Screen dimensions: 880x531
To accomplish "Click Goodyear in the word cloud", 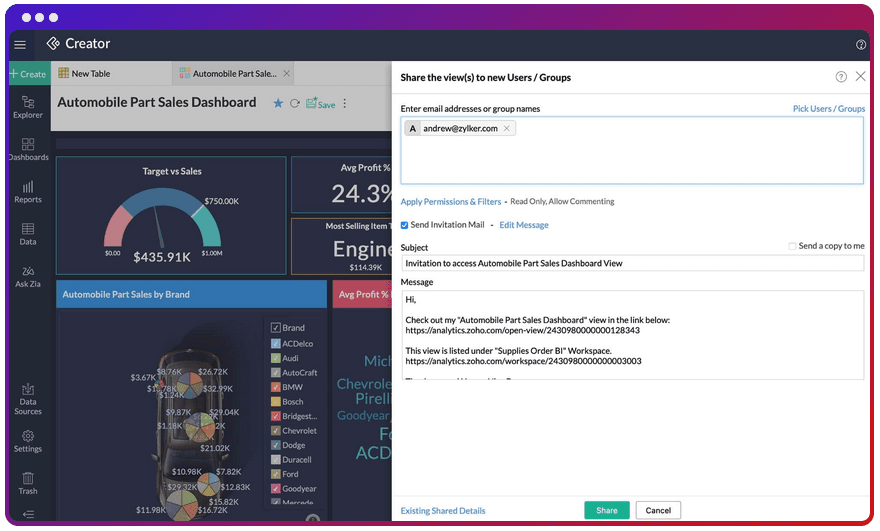I will [363, 416].
